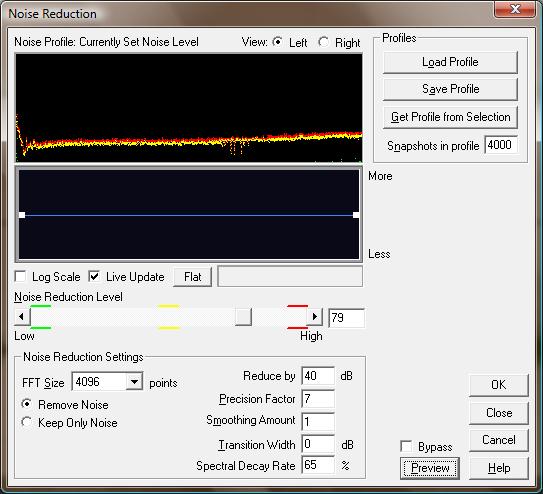Screen dimensions: 543x494
Task: Choose the Keep Only Noise option
Action: (26, 422)
